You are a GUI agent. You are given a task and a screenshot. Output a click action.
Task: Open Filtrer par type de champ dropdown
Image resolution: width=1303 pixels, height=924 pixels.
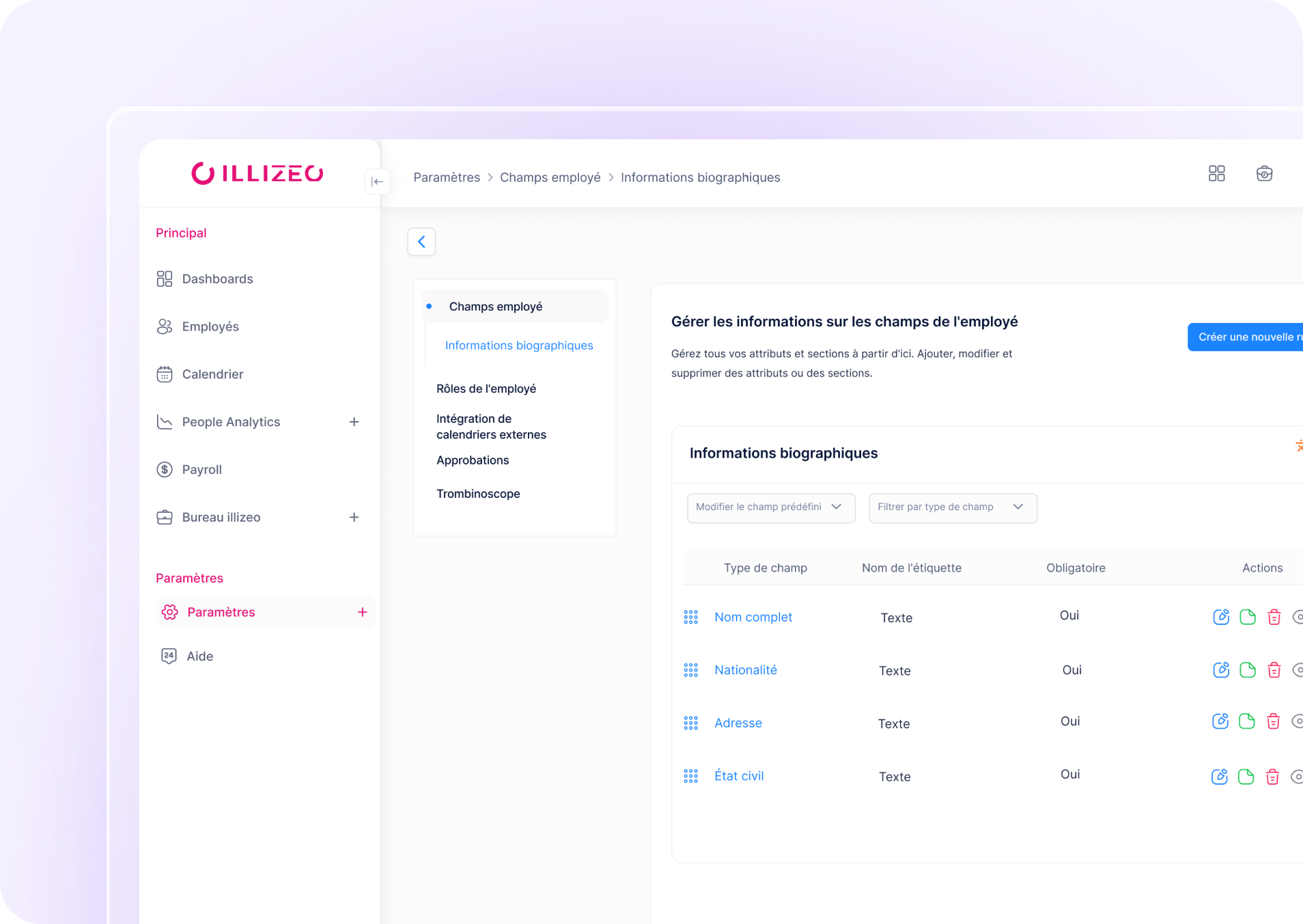[x=952, y=507]
